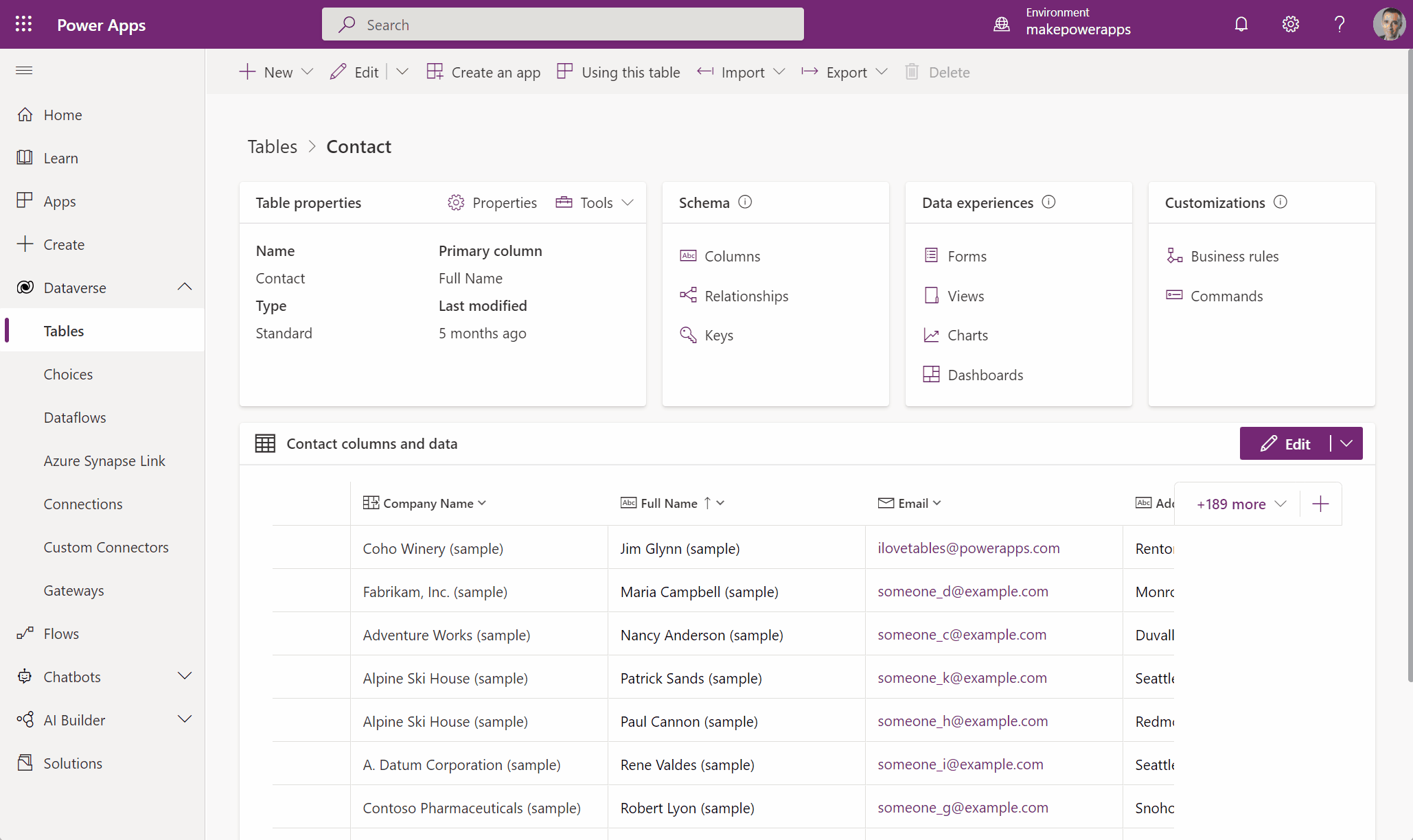Open the Company Name column dropdown
1413x840 pixels.
482,503
